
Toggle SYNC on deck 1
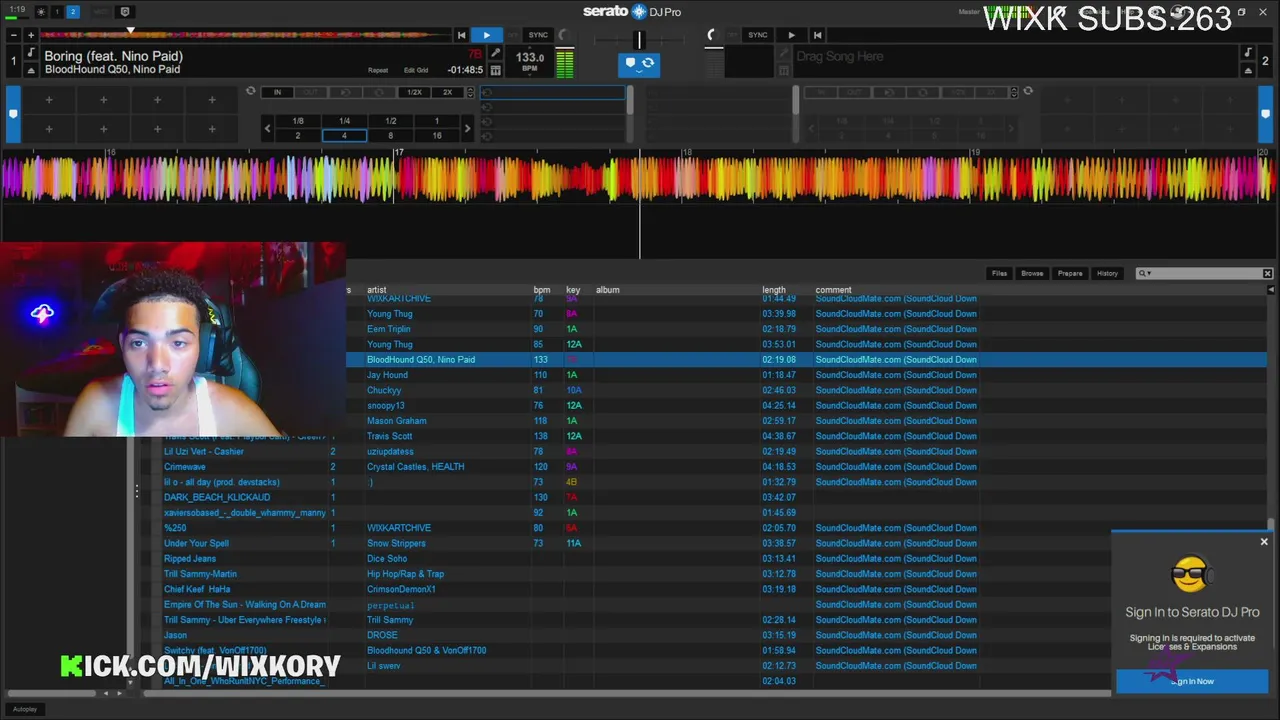(x=538, y=35)
